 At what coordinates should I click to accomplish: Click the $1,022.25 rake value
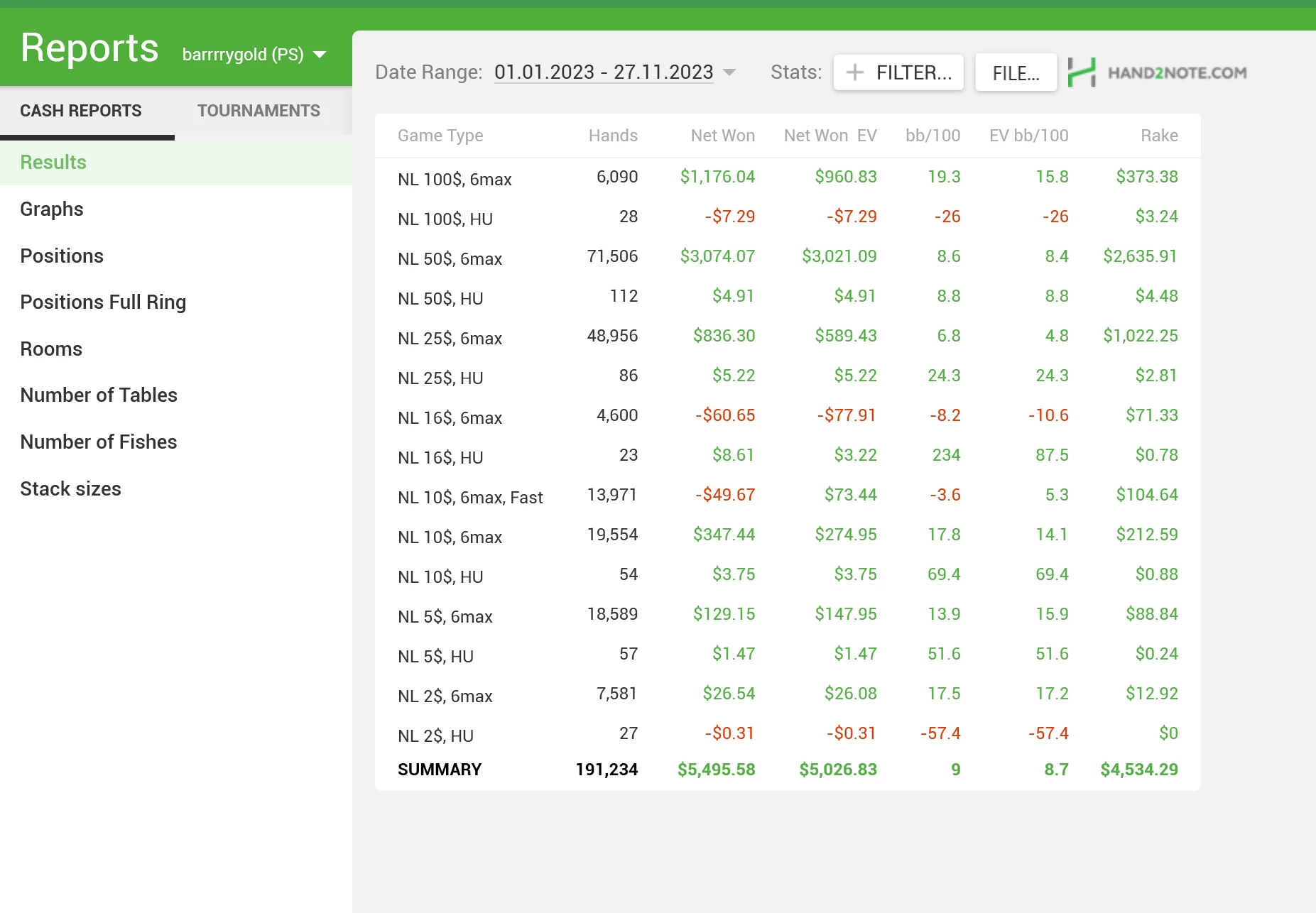pyautogui.click(x=1140, y=336)
